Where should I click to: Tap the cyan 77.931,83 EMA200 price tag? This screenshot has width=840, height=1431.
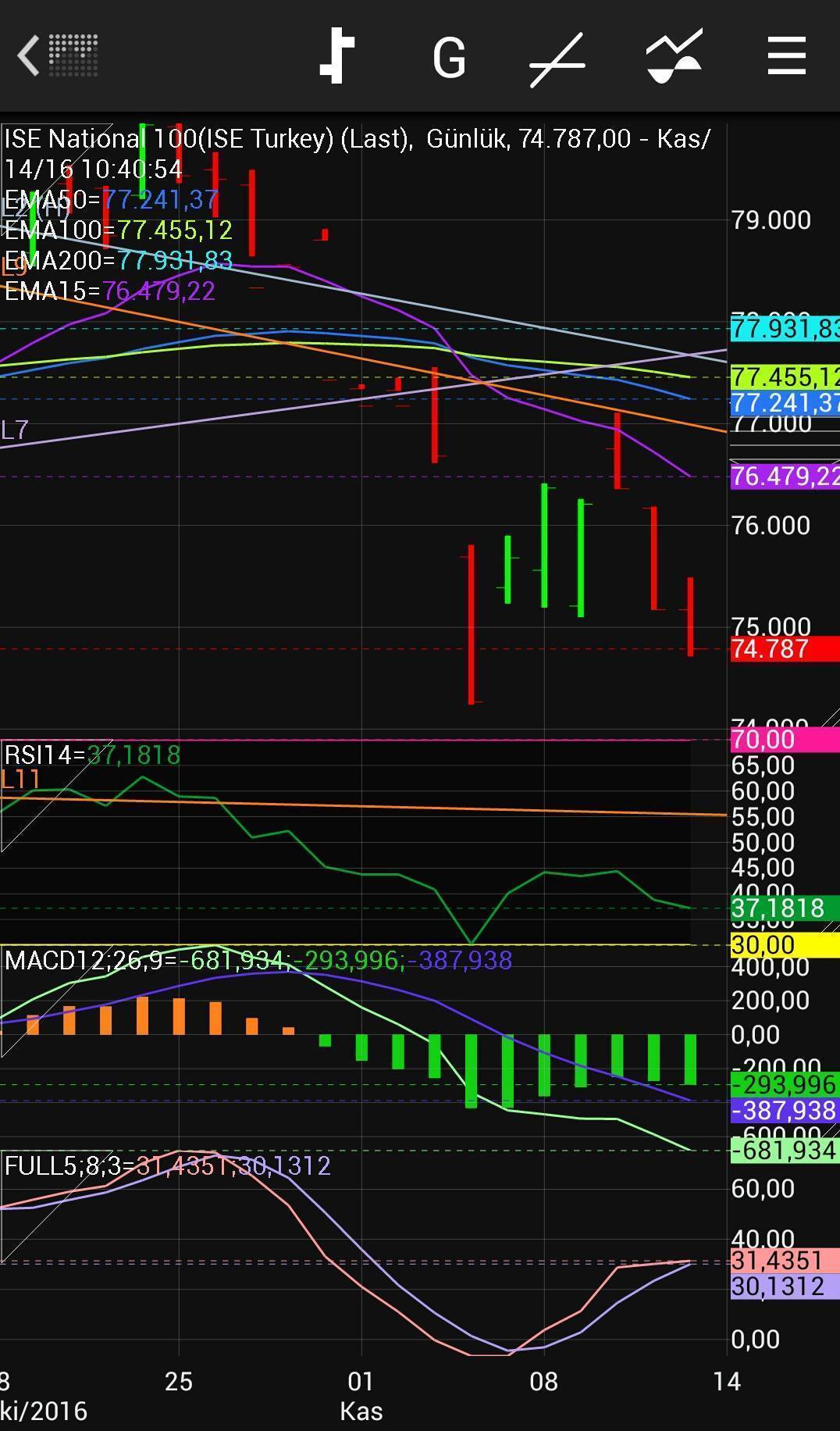(x=783, y=328)
